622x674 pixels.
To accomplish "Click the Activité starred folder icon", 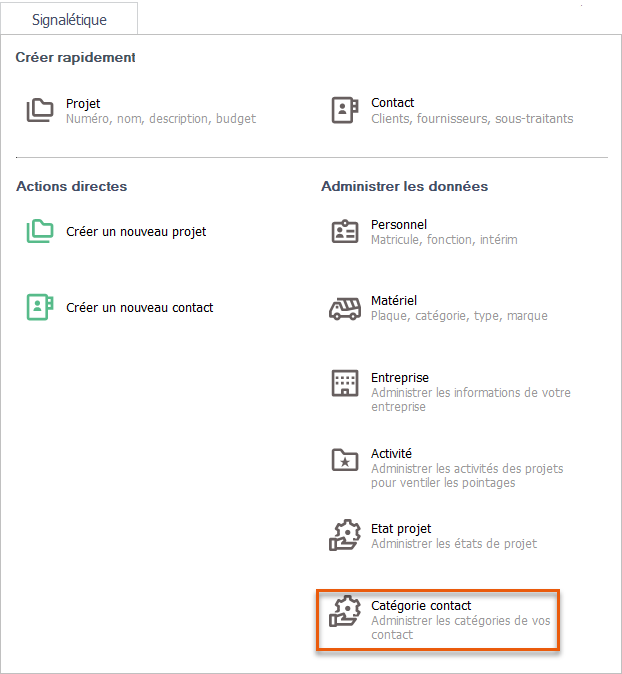I will (344, 460).
